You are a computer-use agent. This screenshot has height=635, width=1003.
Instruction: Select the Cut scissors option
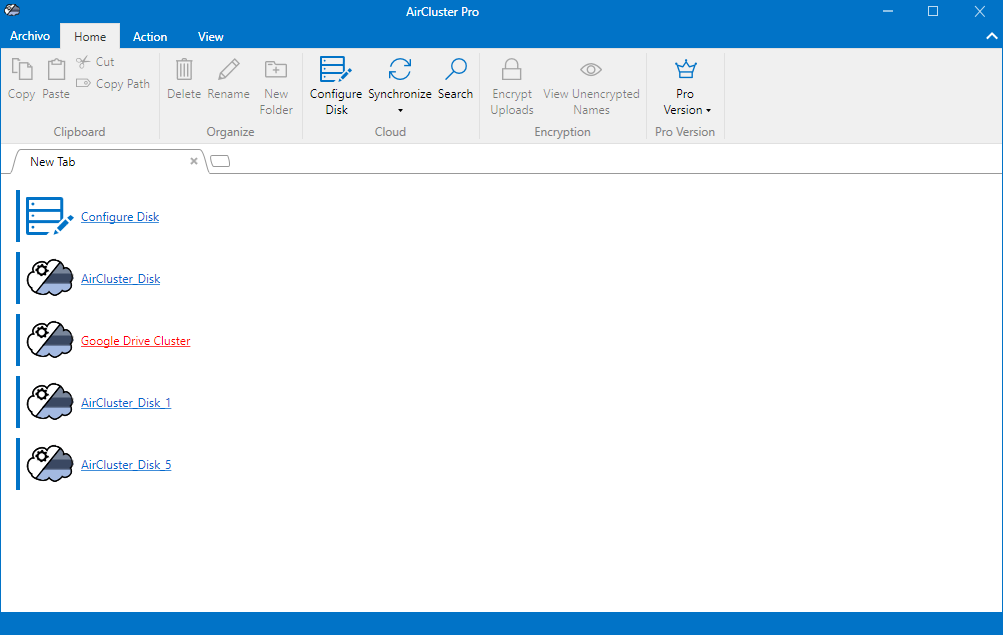click(95, 62)
